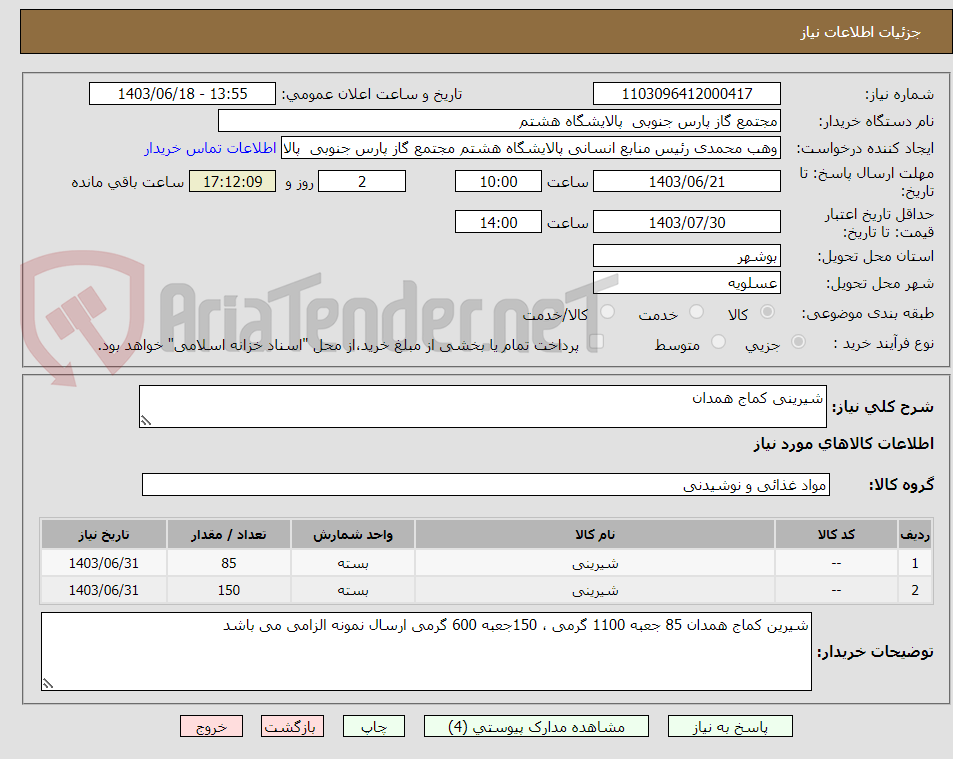Click quantity cell '85' in row 1
This screenshot has width=953, height=759.
(x=229, y=563)
